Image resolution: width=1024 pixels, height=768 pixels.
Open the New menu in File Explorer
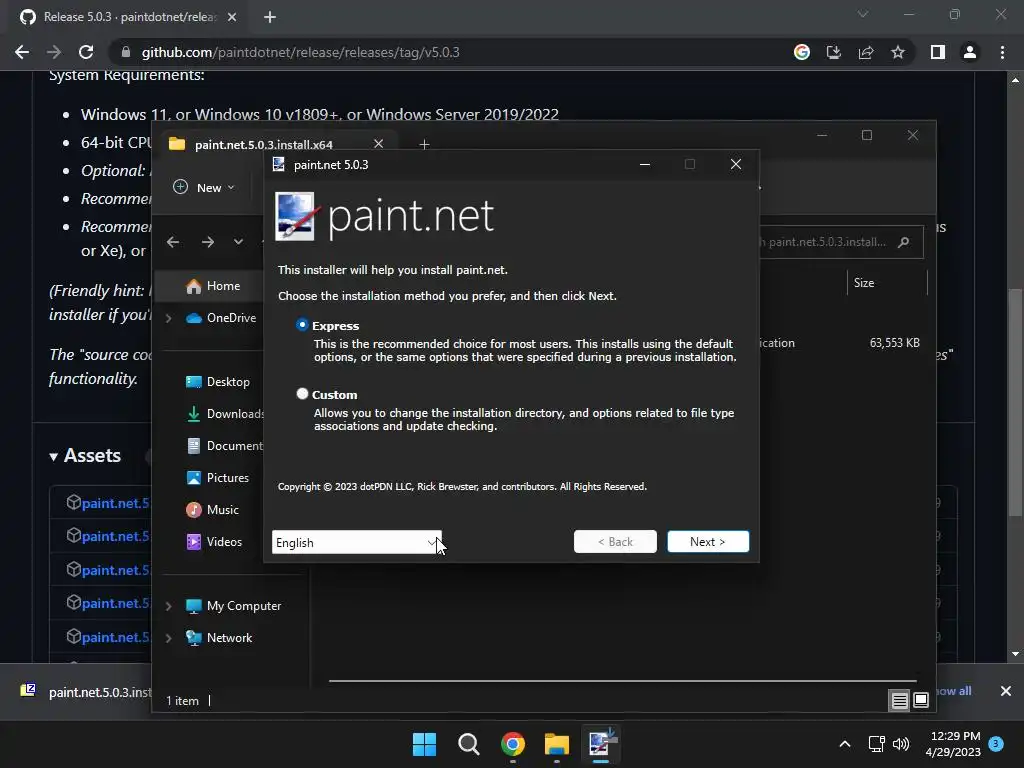tap(204, 187)
